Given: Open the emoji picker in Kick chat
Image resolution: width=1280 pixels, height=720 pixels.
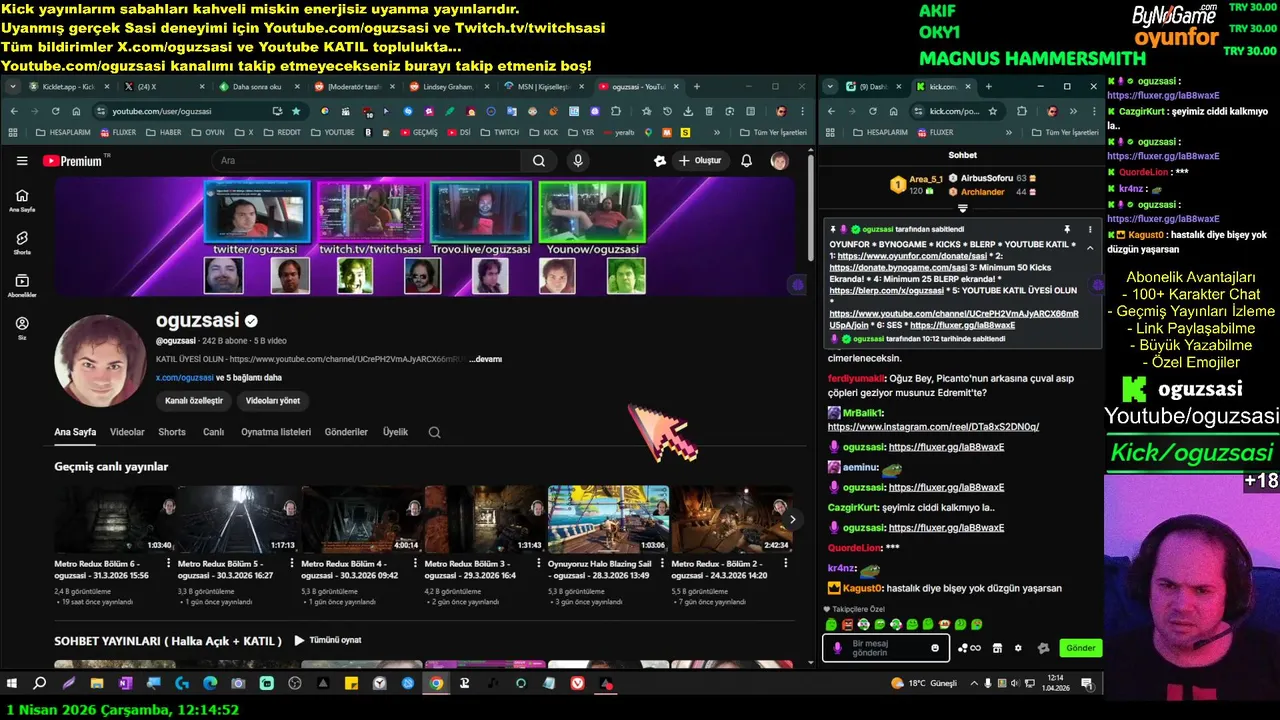Looking at the screenshot, I should [x=935, y=648].
